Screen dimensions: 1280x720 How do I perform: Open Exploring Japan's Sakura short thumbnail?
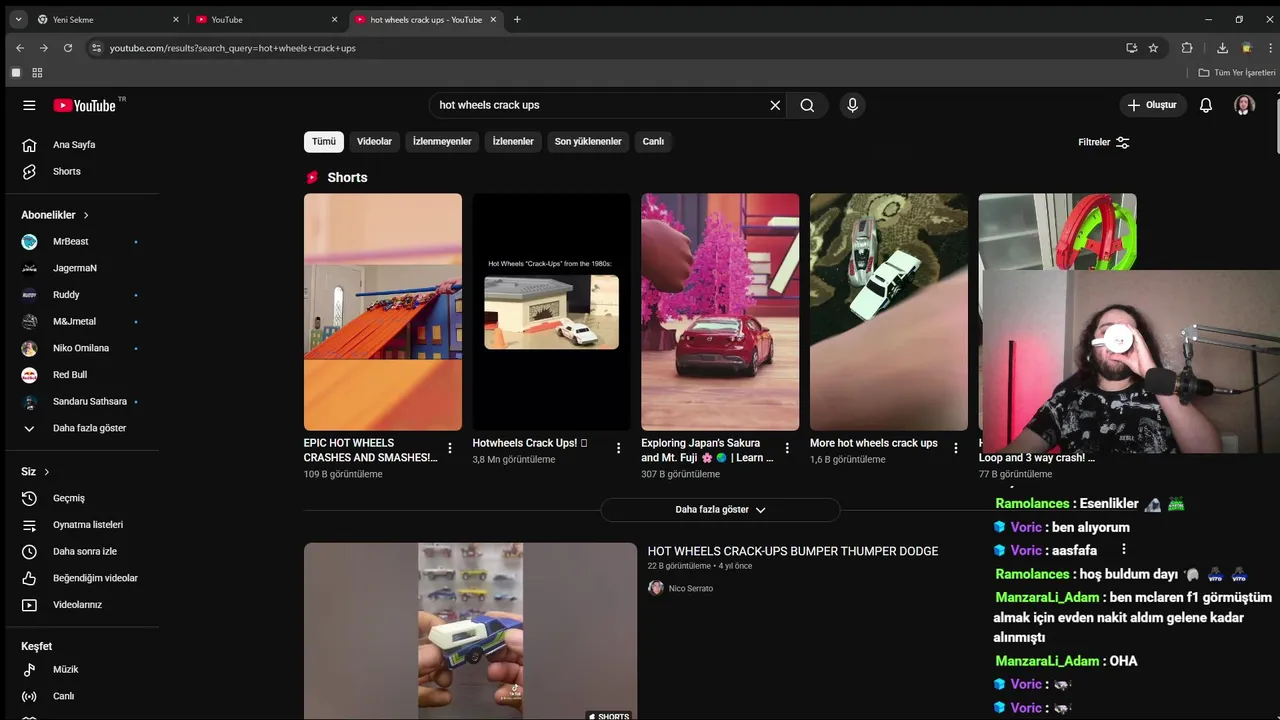(720, 312)
